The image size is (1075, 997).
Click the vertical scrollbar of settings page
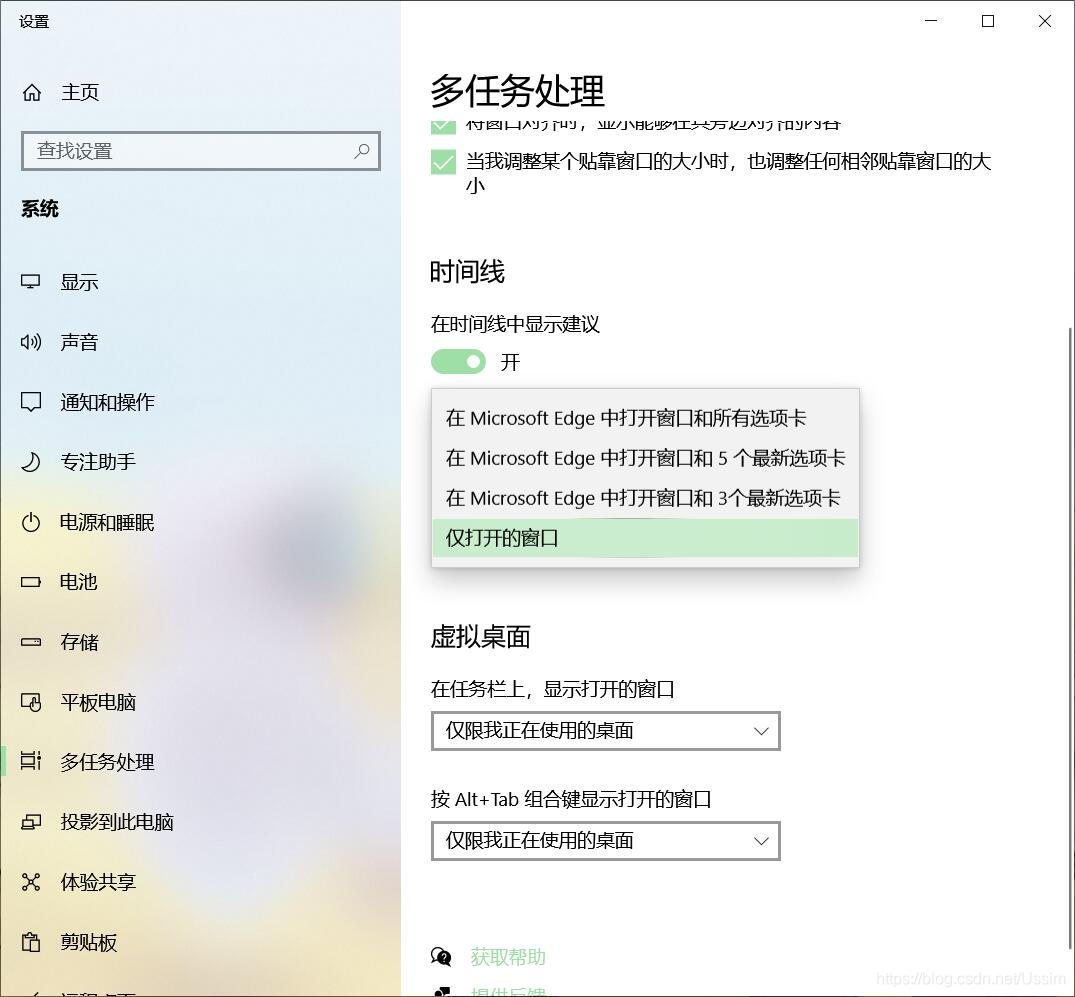[x=1070, y=638]
